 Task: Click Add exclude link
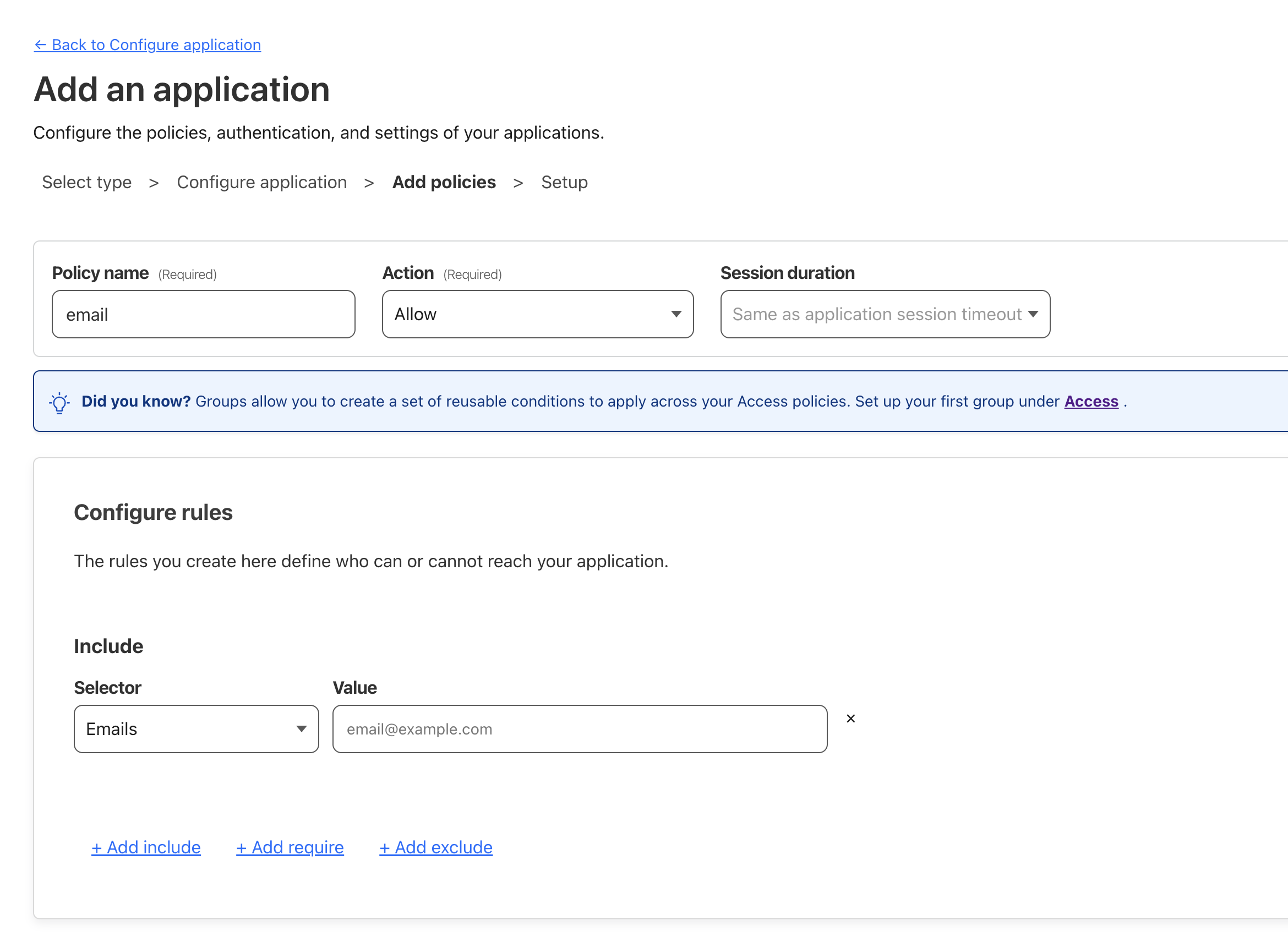point(435,847)
